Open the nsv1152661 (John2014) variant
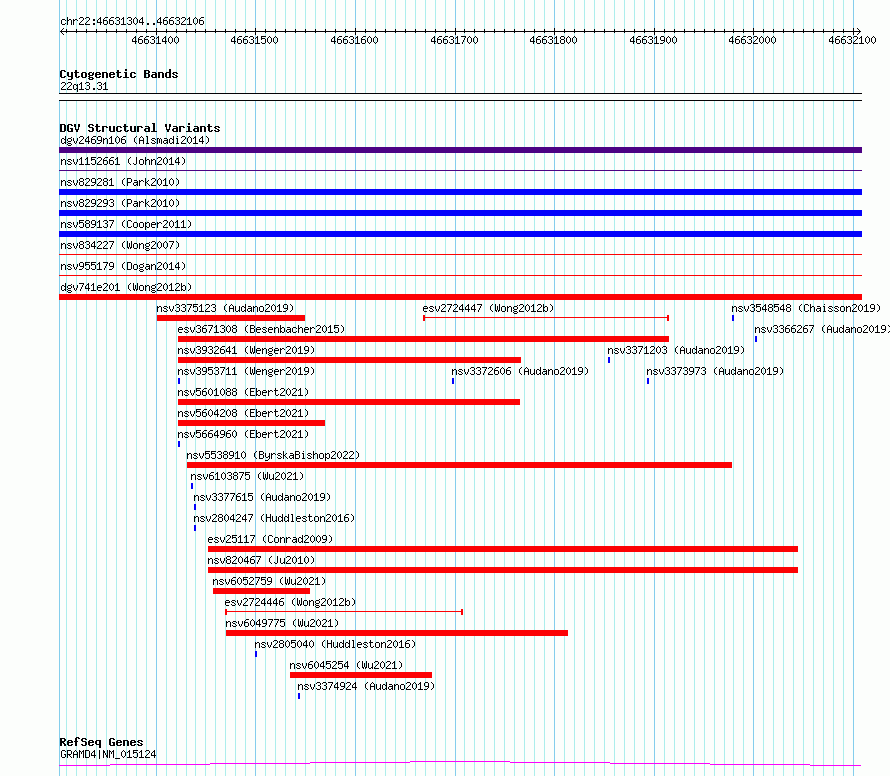890x776 pixels. [123, 161]
